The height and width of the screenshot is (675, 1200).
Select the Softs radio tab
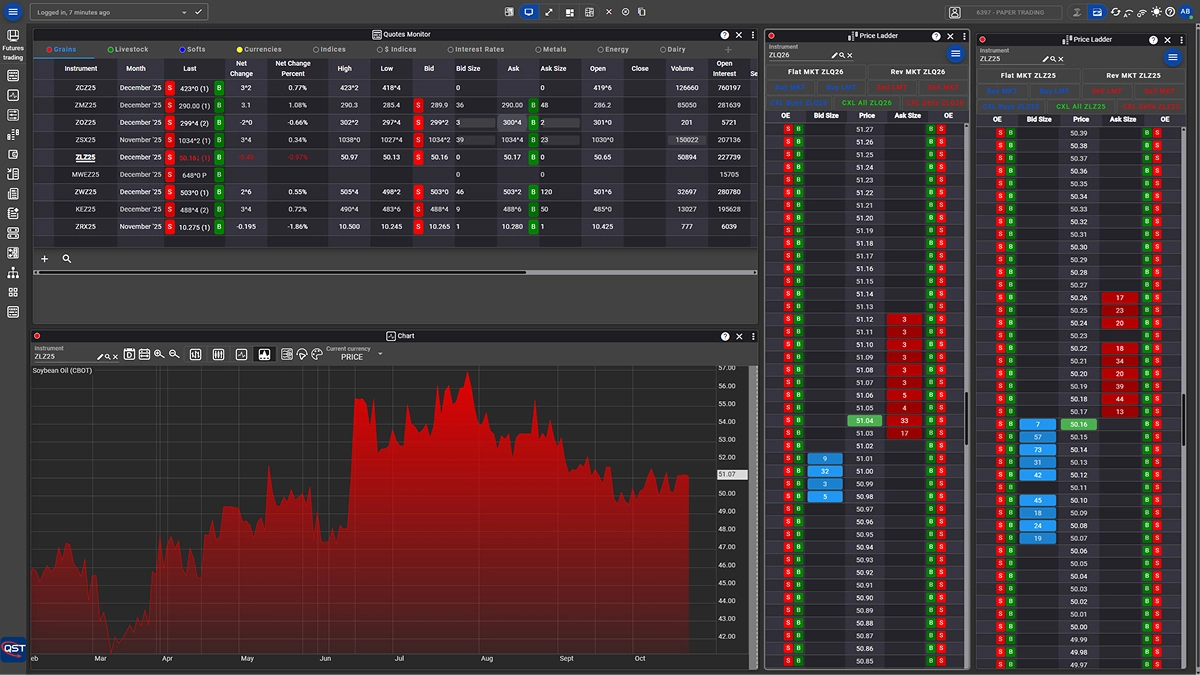192,49
